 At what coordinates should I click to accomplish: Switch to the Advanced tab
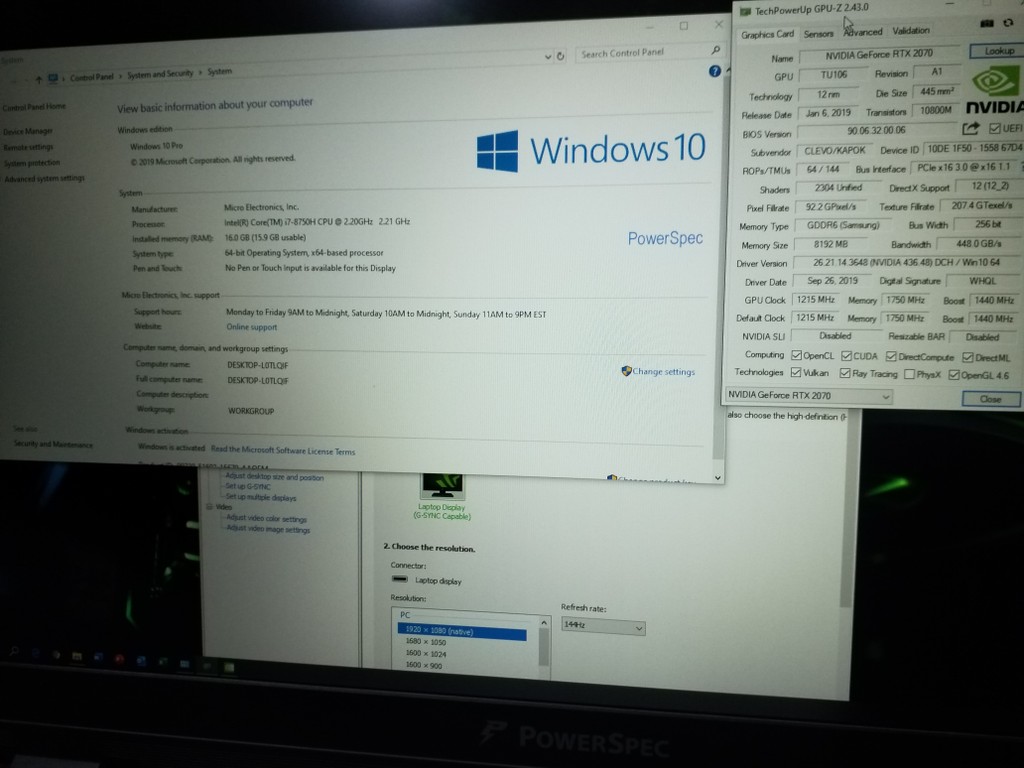pos(863,32)
